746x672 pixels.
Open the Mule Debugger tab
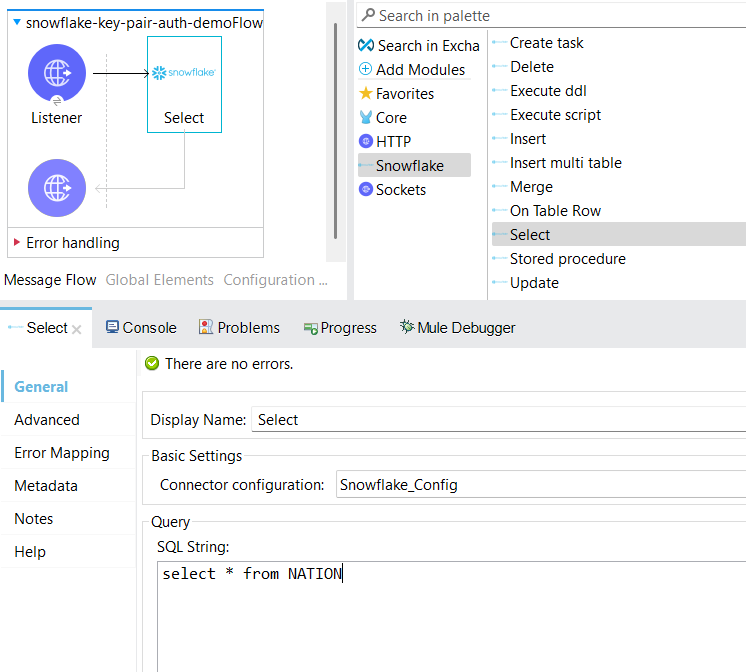click(457, 328)
